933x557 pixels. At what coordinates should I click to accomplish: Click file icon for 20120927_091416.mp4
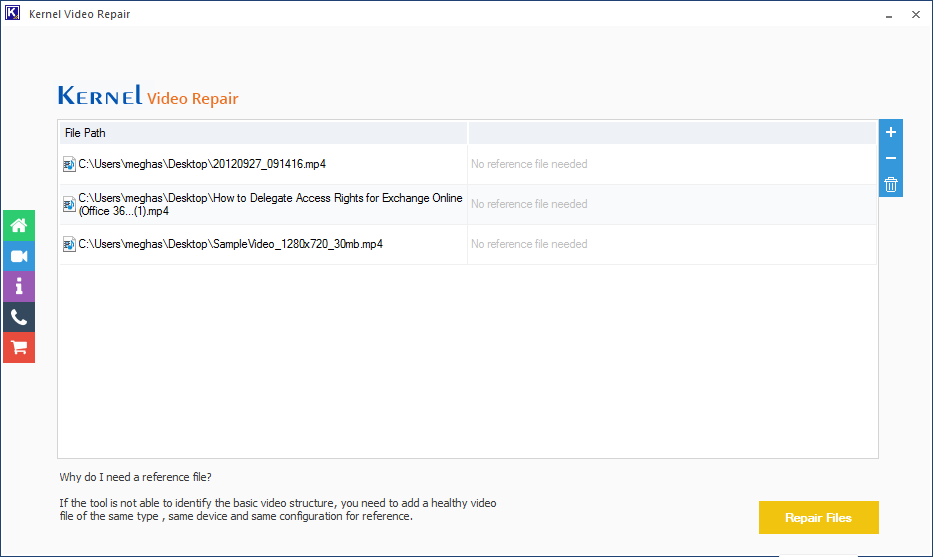[69, 164]
